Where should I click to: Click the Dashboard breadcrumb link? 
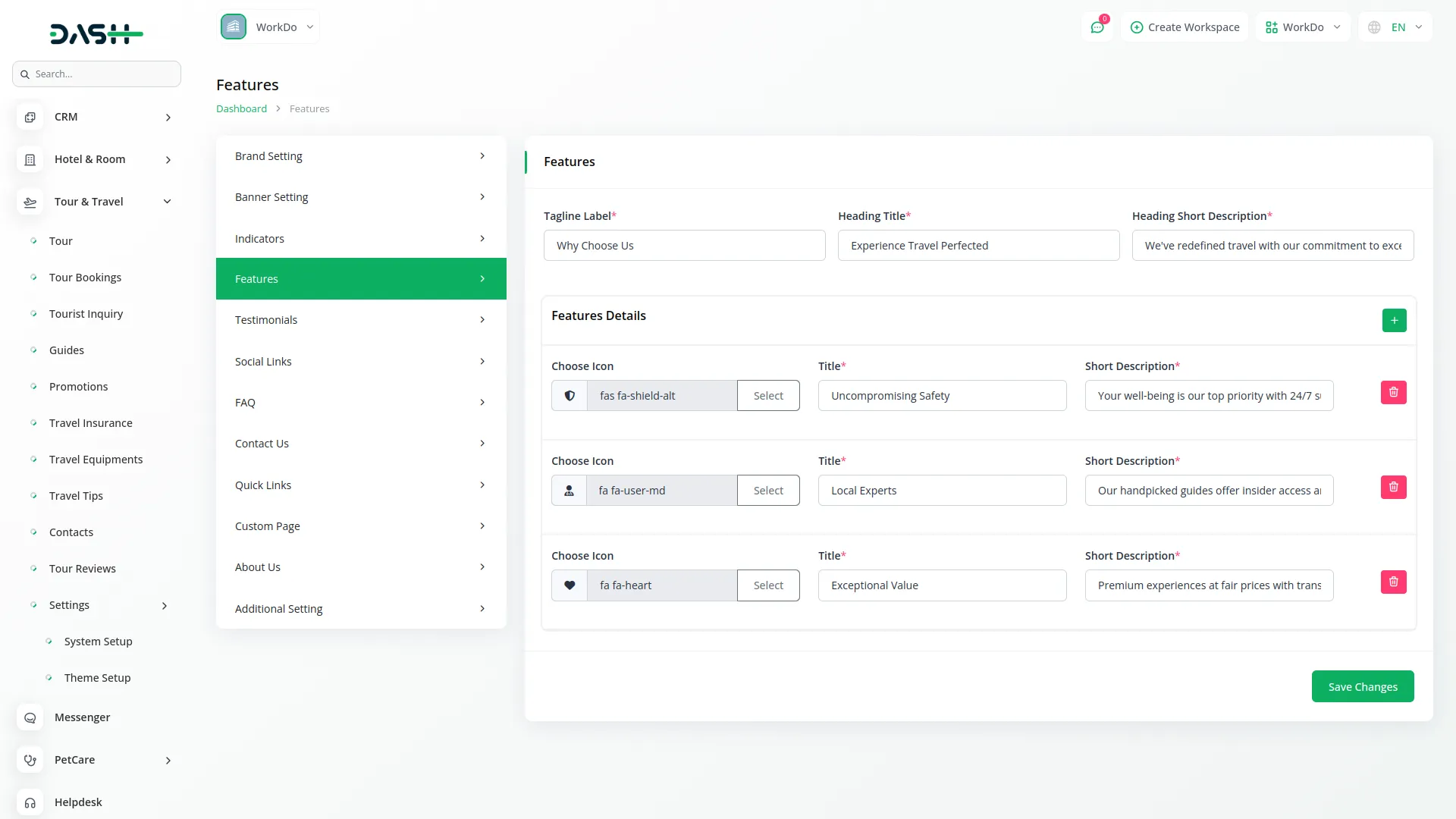[241, 108]
